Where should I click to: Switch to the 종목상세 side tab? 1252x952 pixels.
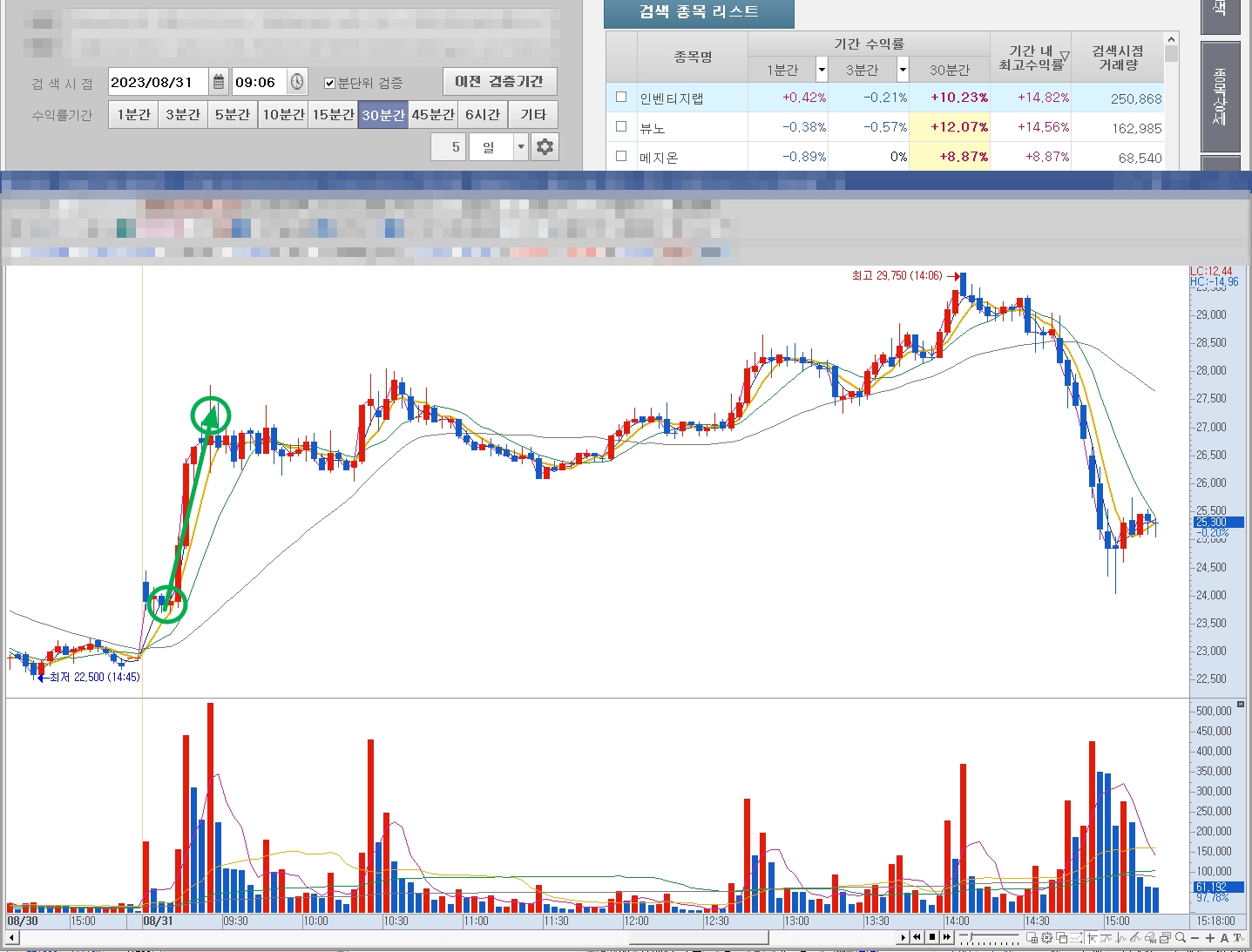pyautogui.click(x=1220, y=97)
